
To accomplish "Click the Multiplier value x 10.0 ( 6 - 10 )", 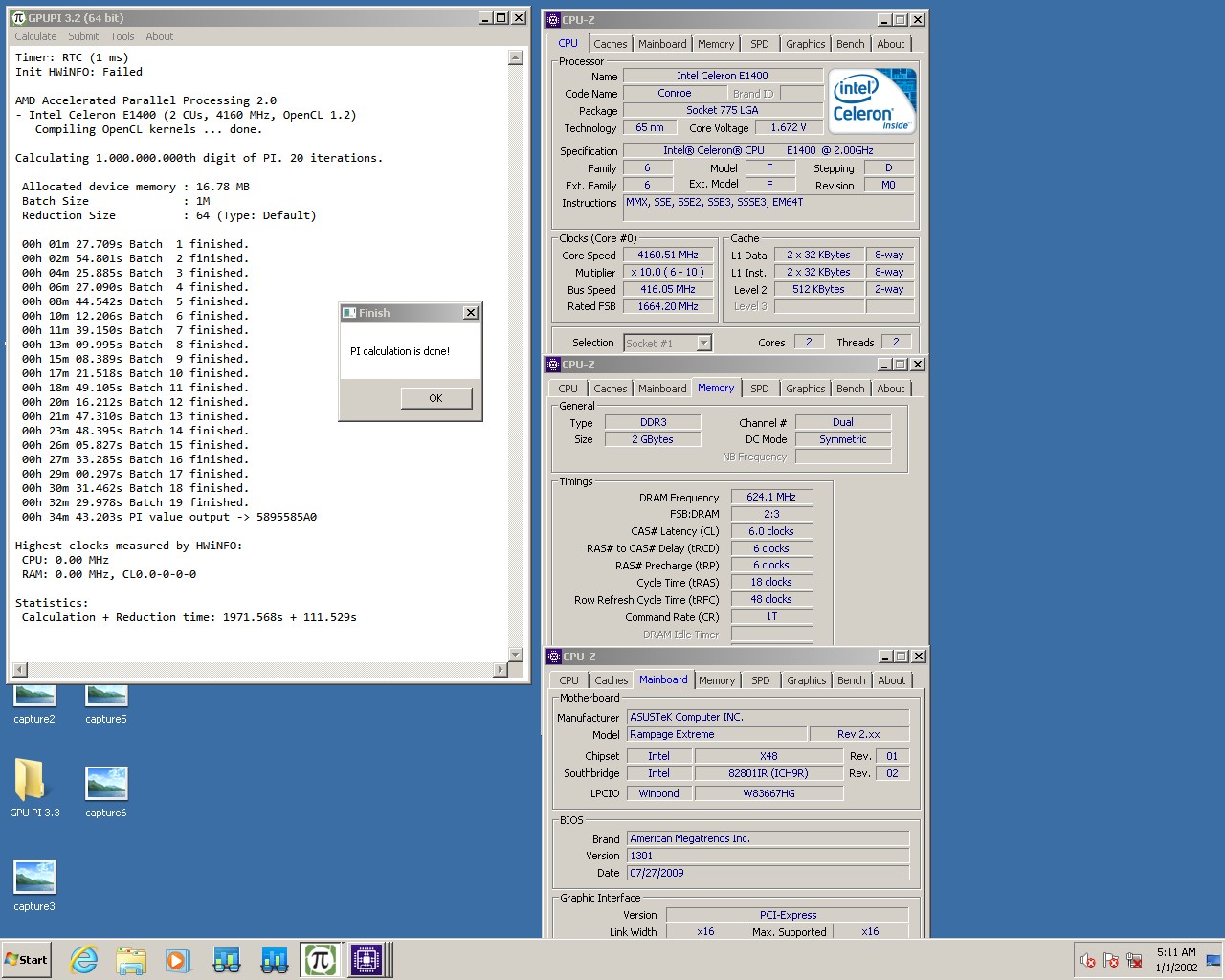I will (x=668, y=273).
